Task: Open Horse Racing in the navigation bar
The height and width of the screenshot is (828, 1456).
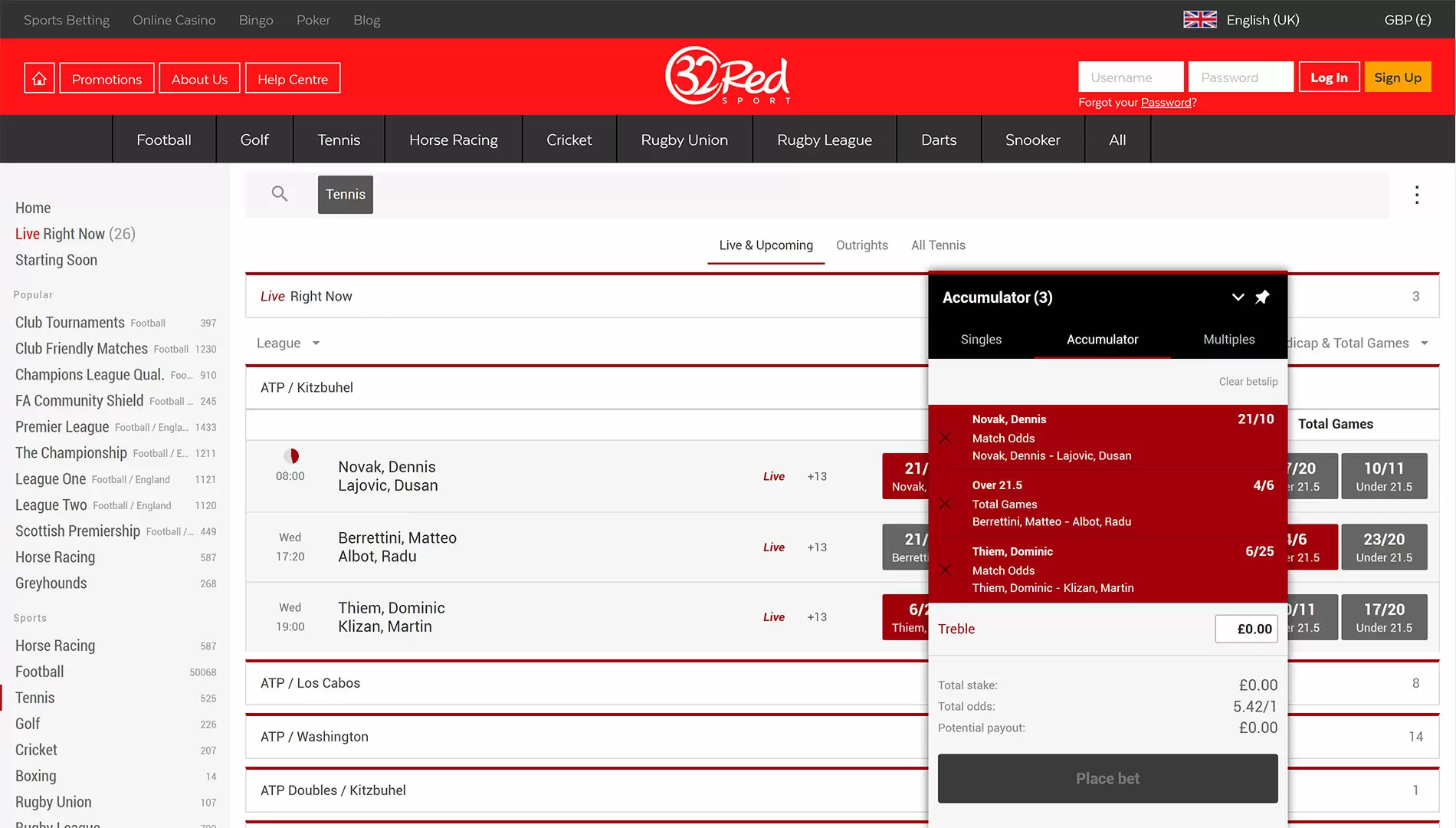Action: [x=454, y=140]
